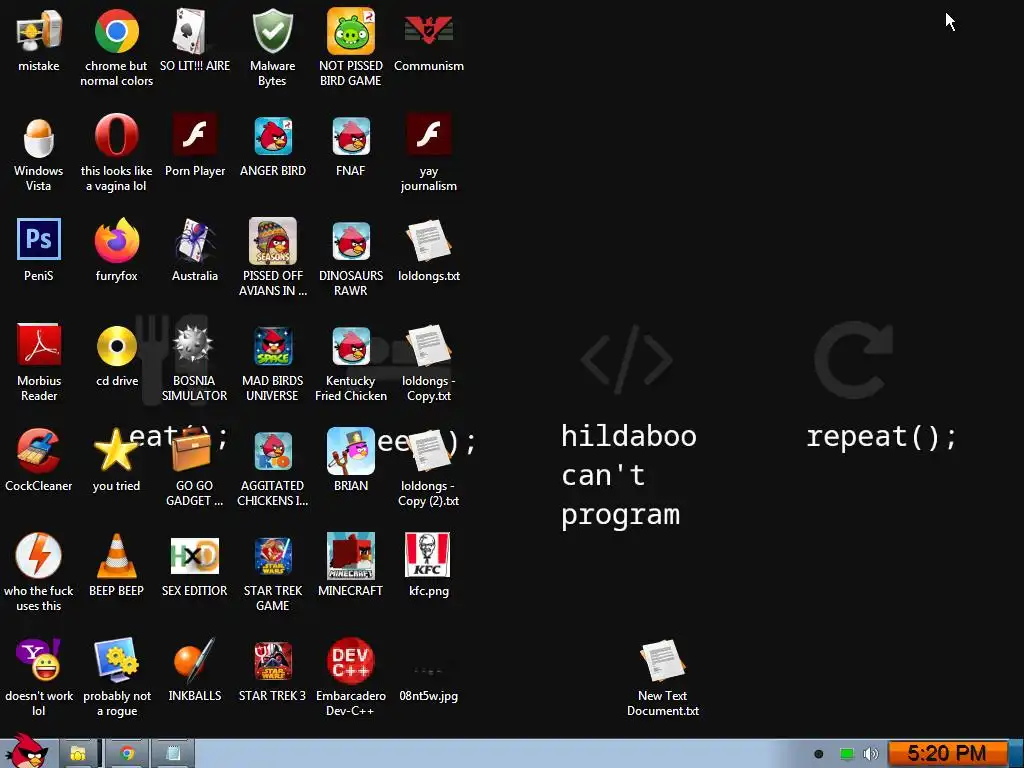
Task: Open the 'mistake' desktop icon
Action: coord(39,31)
